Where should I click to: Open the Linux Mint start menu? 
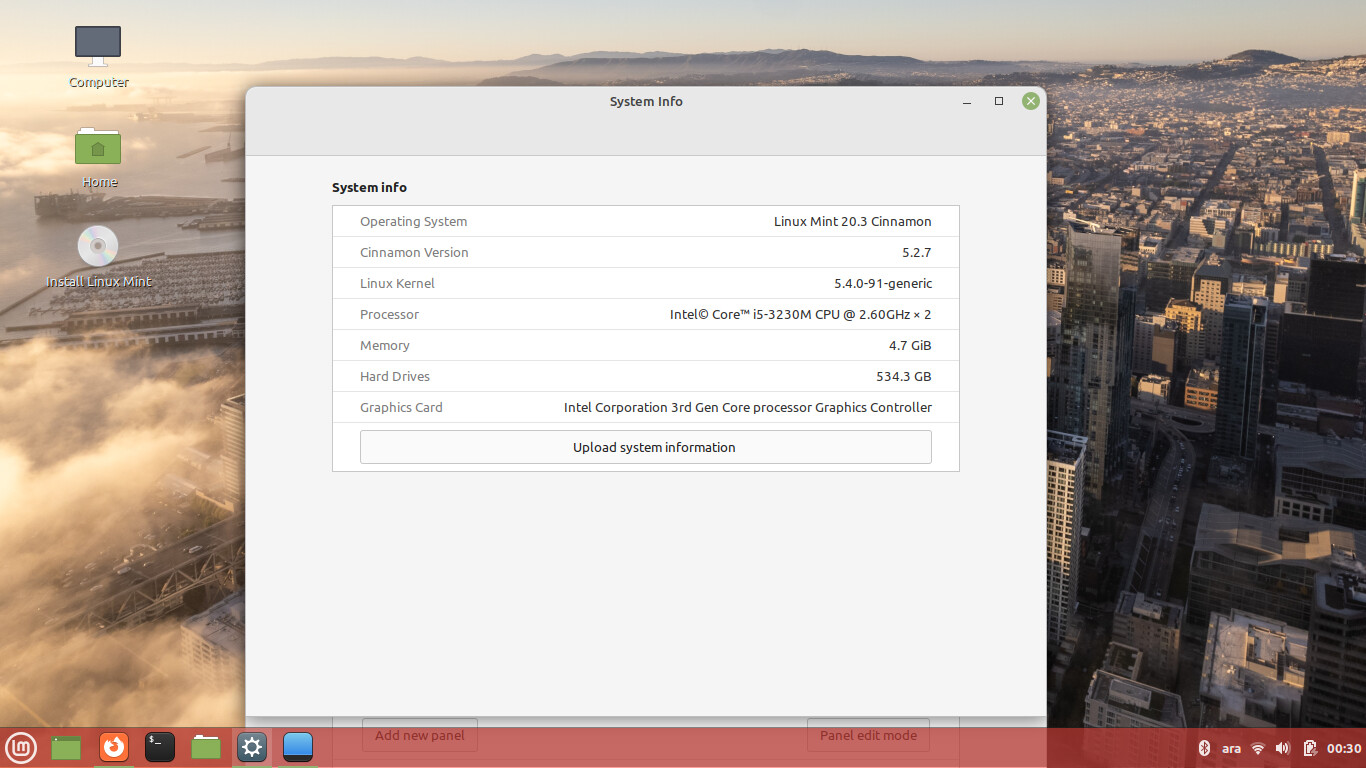(21, 747)
